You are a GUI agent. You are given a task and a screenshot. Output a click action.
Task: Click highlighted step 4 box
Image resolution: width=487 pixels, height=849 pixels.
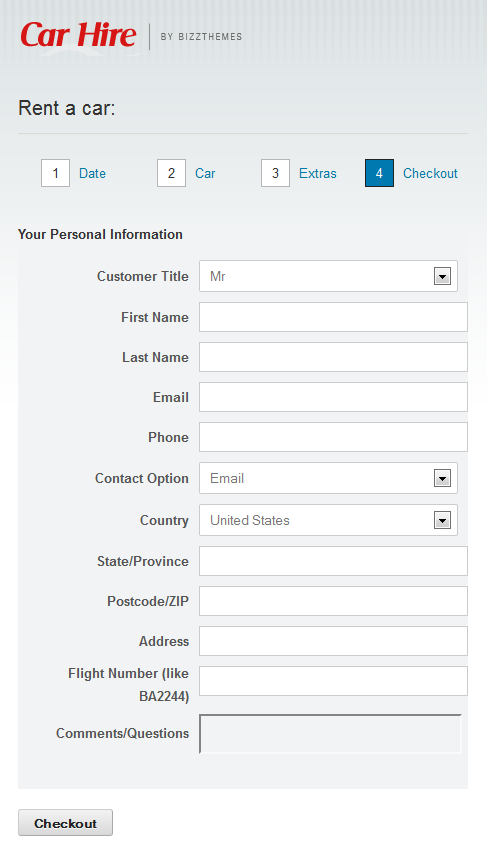(x=379, y=173)
